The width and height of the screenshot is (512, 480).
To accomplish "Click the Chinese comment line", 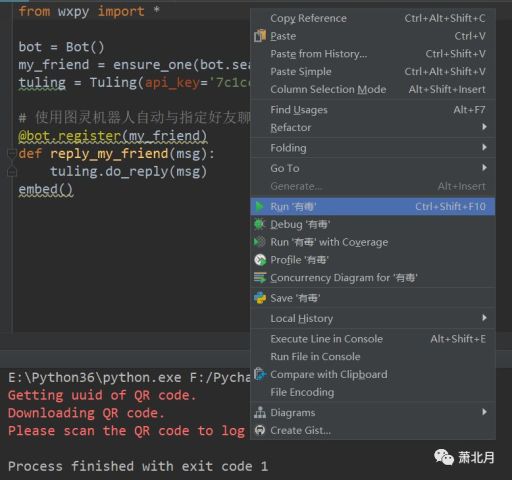I will (x=134, y=117).
